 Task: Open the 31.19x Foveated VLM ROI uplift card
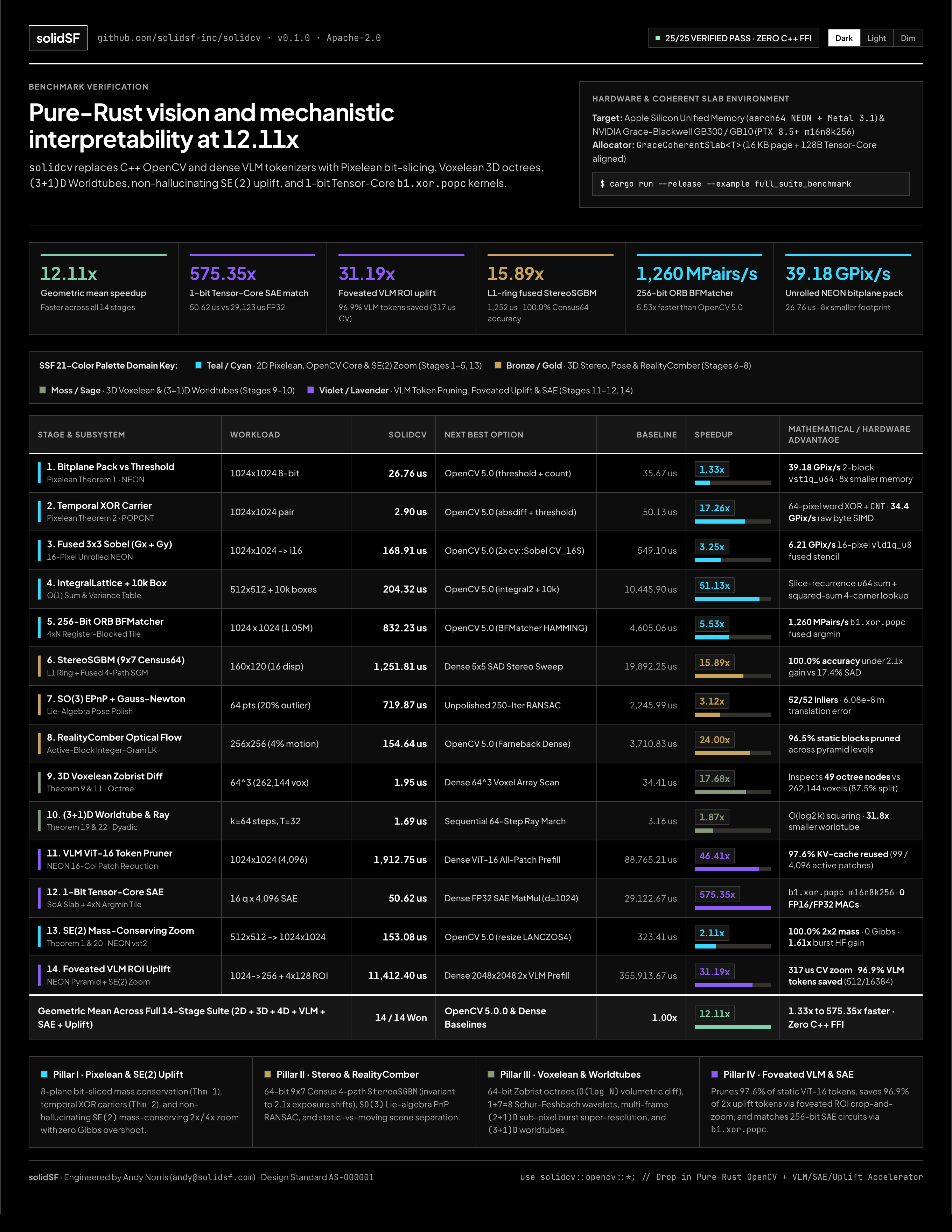(401, 288)
